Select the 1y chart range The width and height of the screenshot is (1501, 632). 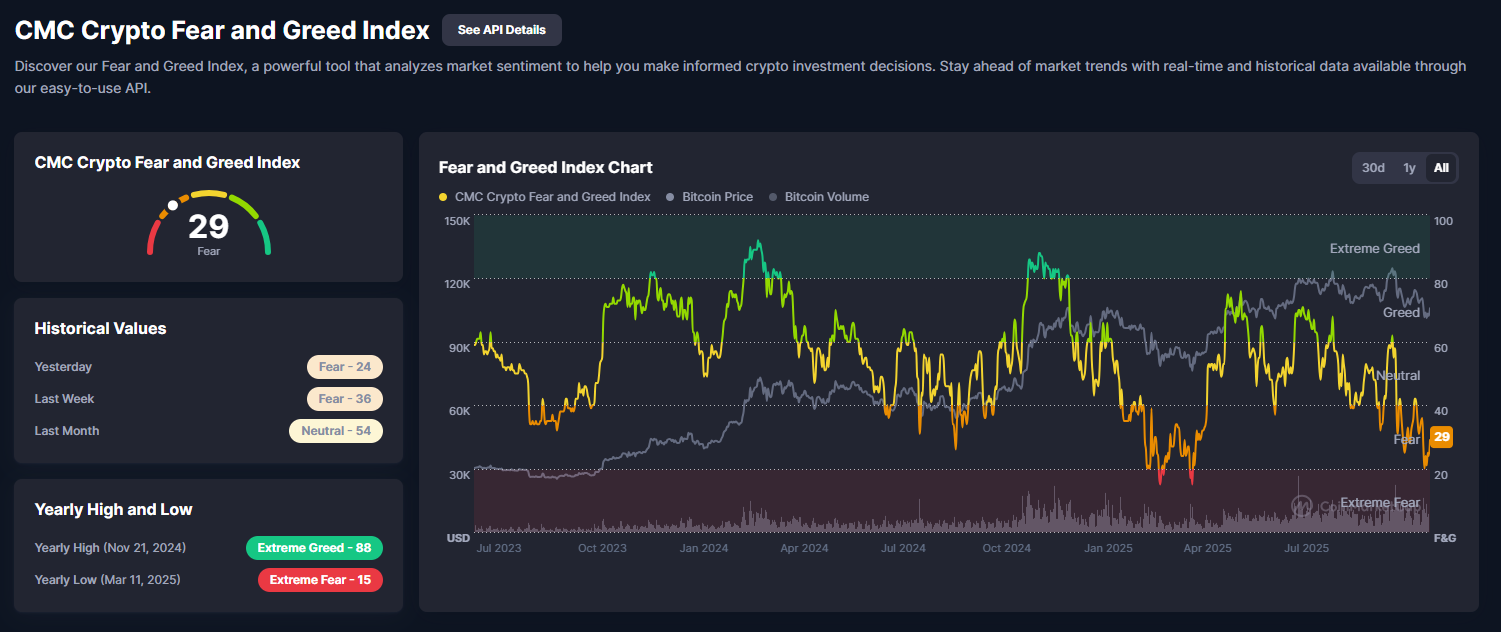(1408, 168)
